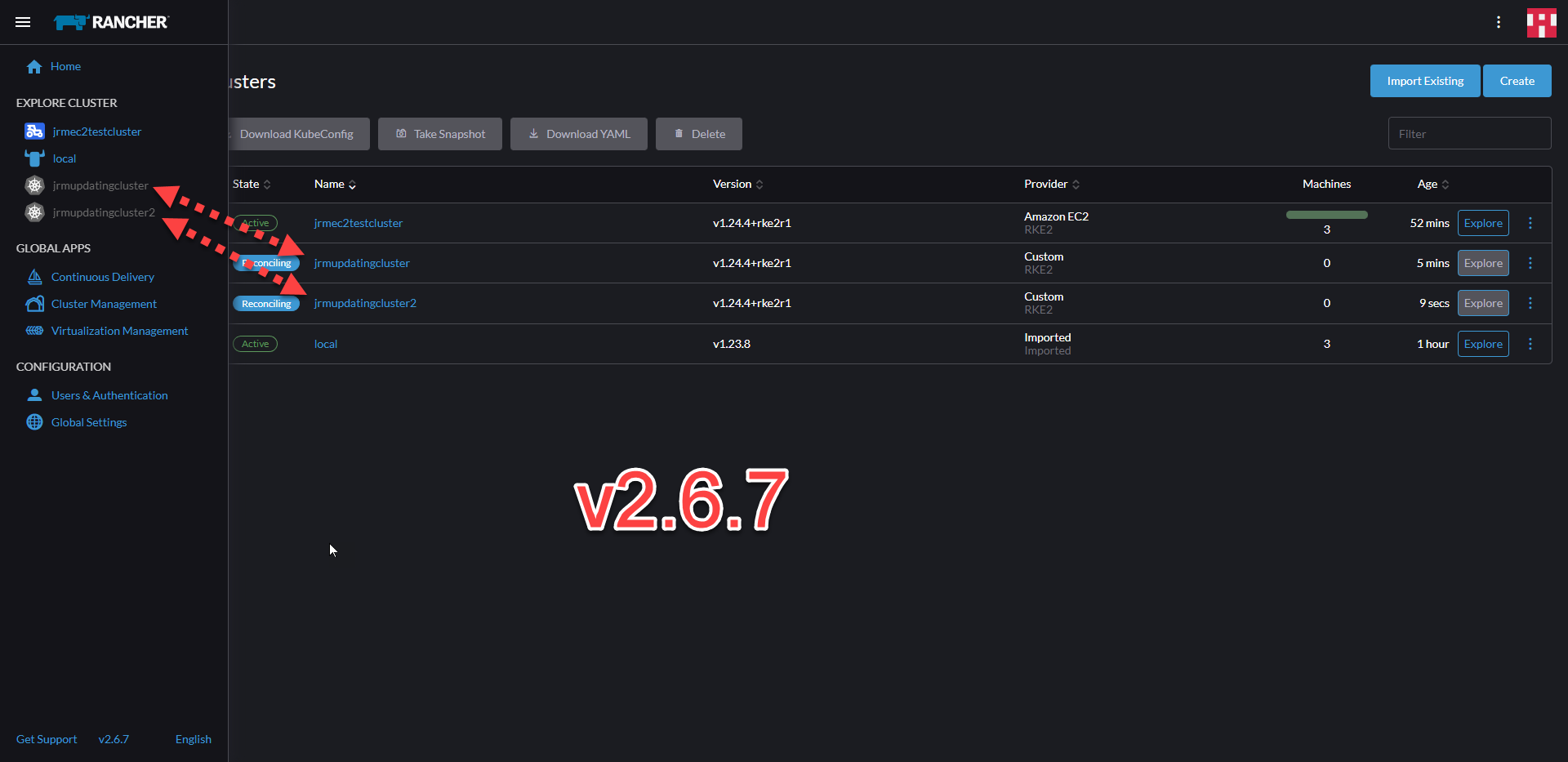The height and width of the screenshot is (762, 1568).
Task: Switch language using the English link
Action: [193, 739]
